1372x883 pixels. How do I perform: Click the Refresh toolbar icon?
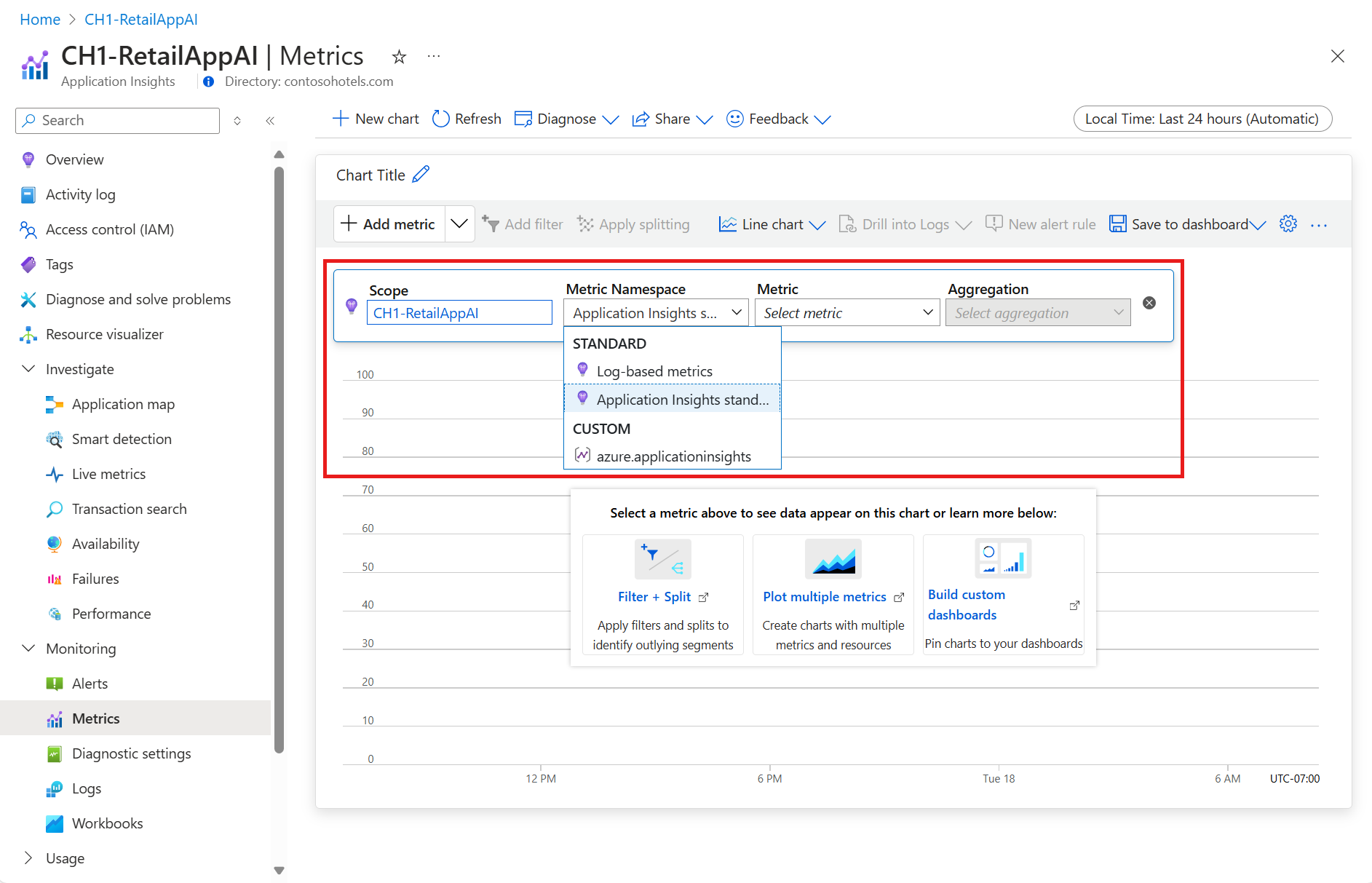[x=441, y=119]
